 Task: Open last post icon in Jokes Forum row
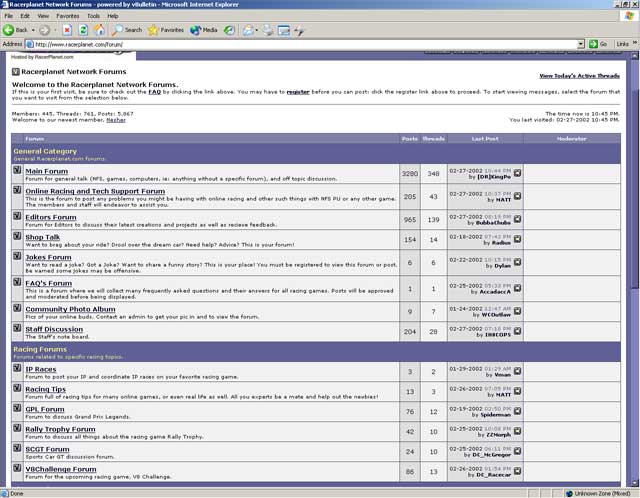518,262
